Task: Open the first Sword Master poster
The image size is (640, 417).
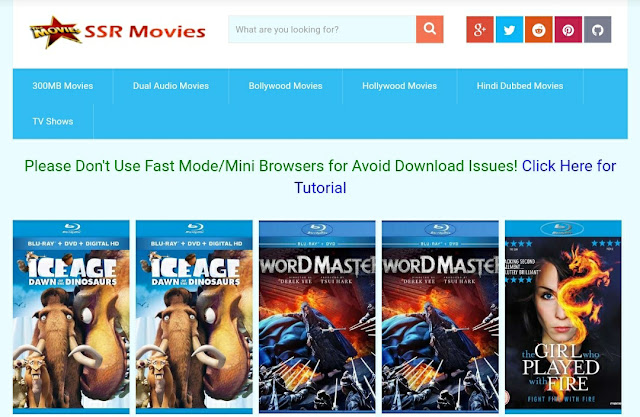Action: 317,317
